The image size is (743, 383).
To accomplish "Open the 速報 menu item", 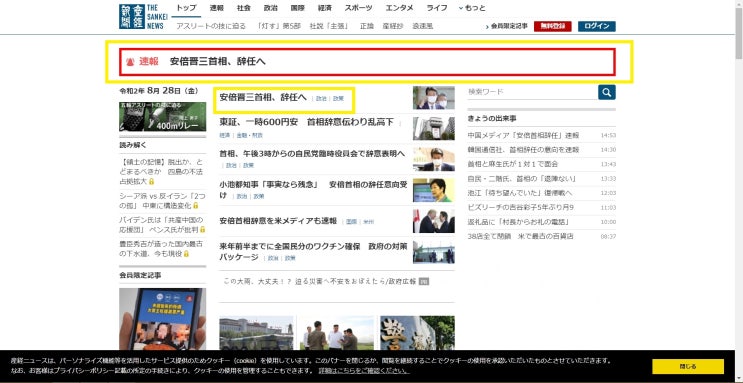I will click(x=217, y=8).
